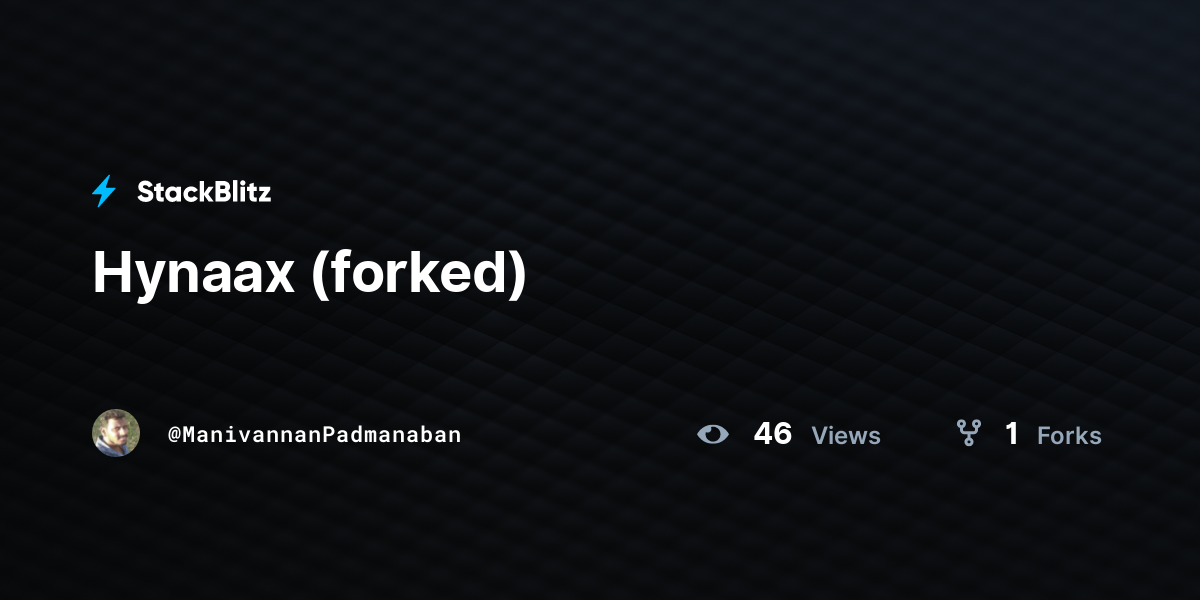The width and height of the screenshot is (1200, 600).
Task: Click the StackBlitz wordmark text
Action: 204,192
